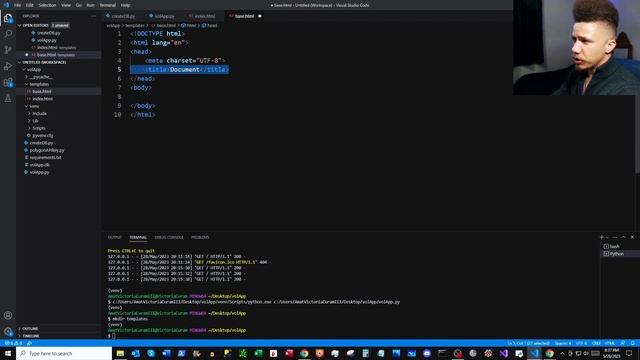
Task: Maximize the terminal panel size
Action: pos(624,237)
